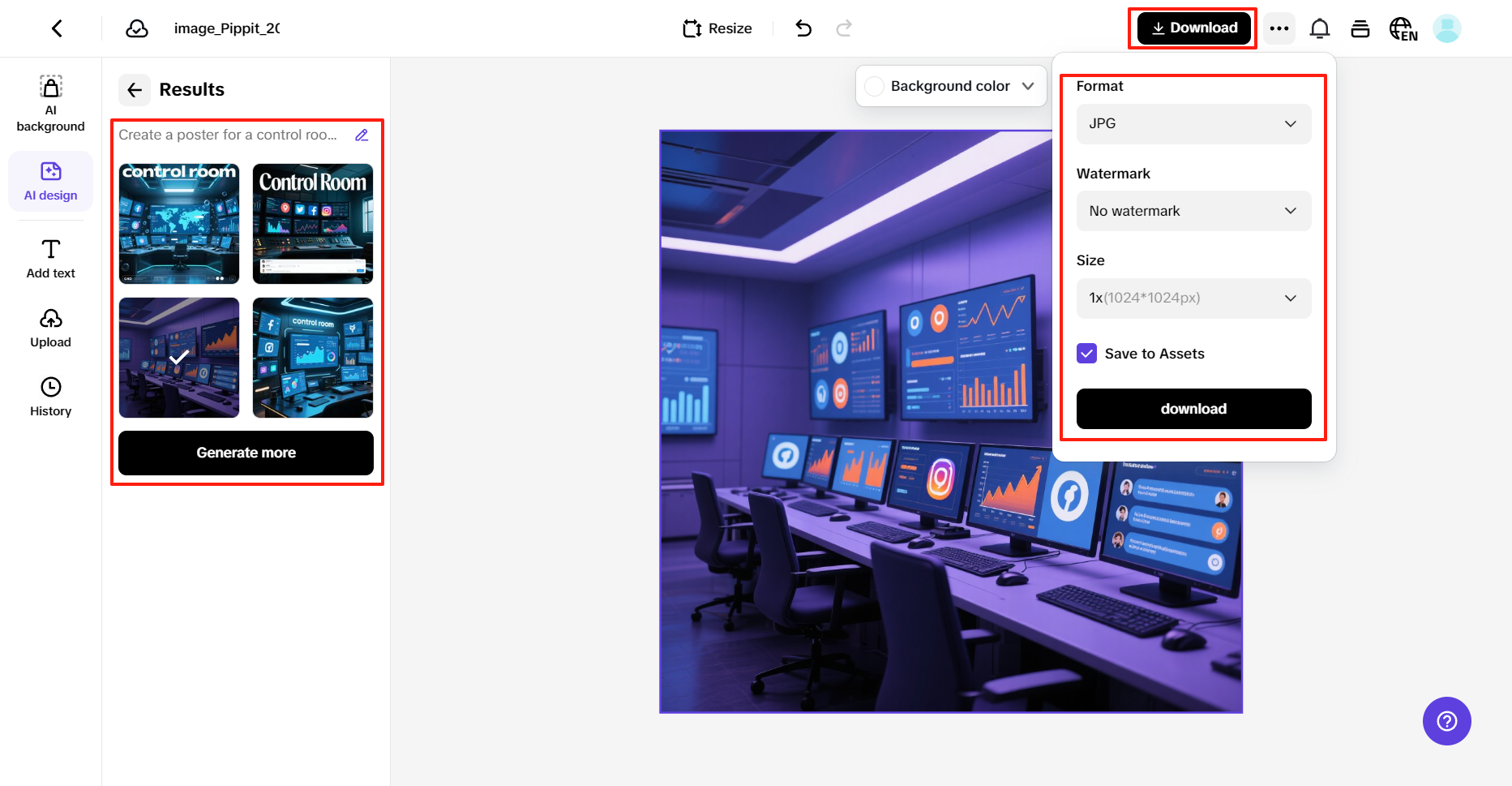Click the Generate more button
The height and width of the screenshot is (786, 1512).
coord(246,453)
